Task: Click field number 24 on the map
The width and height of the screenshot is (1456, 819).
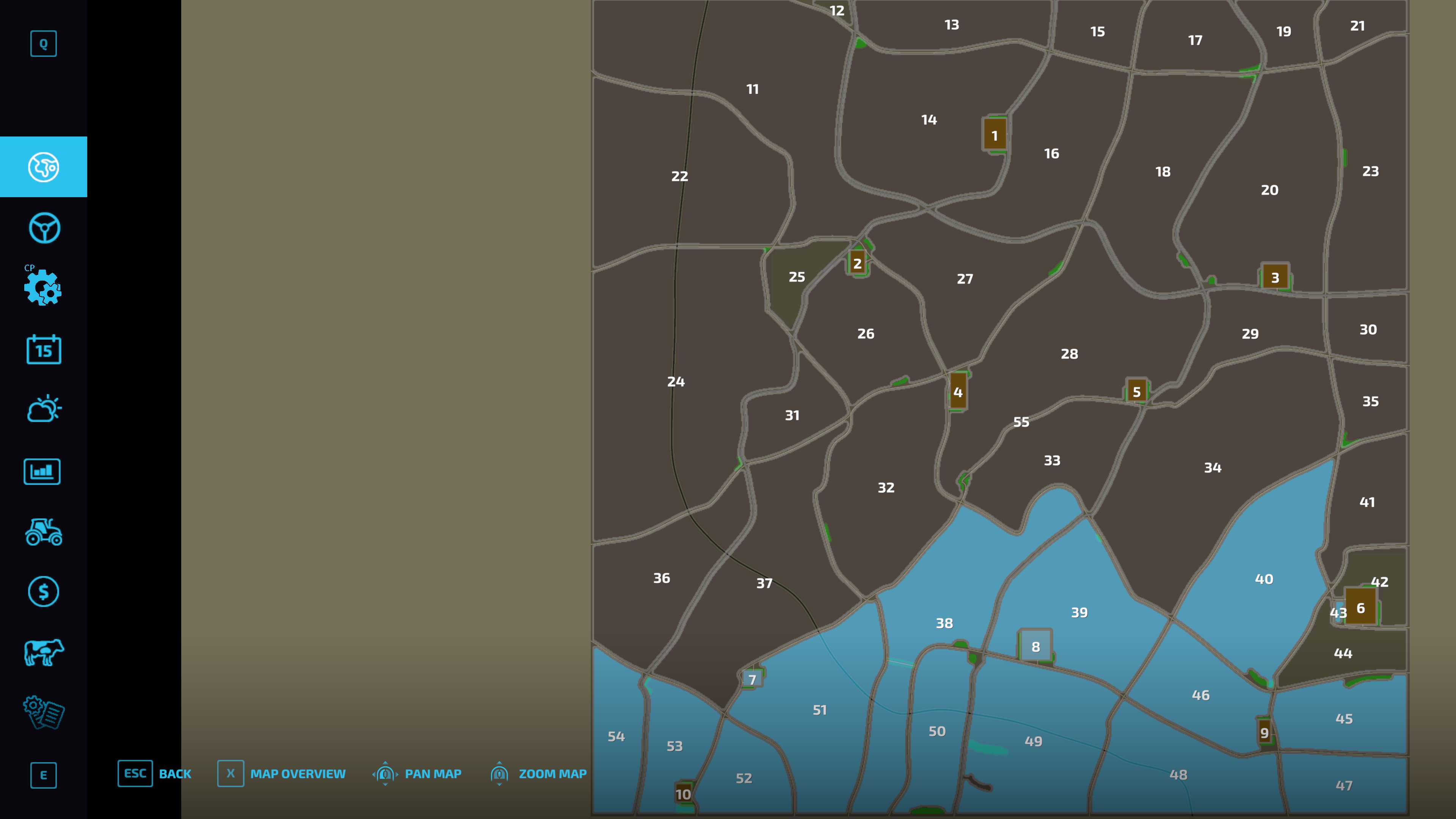Action: (x=675, y=381)
